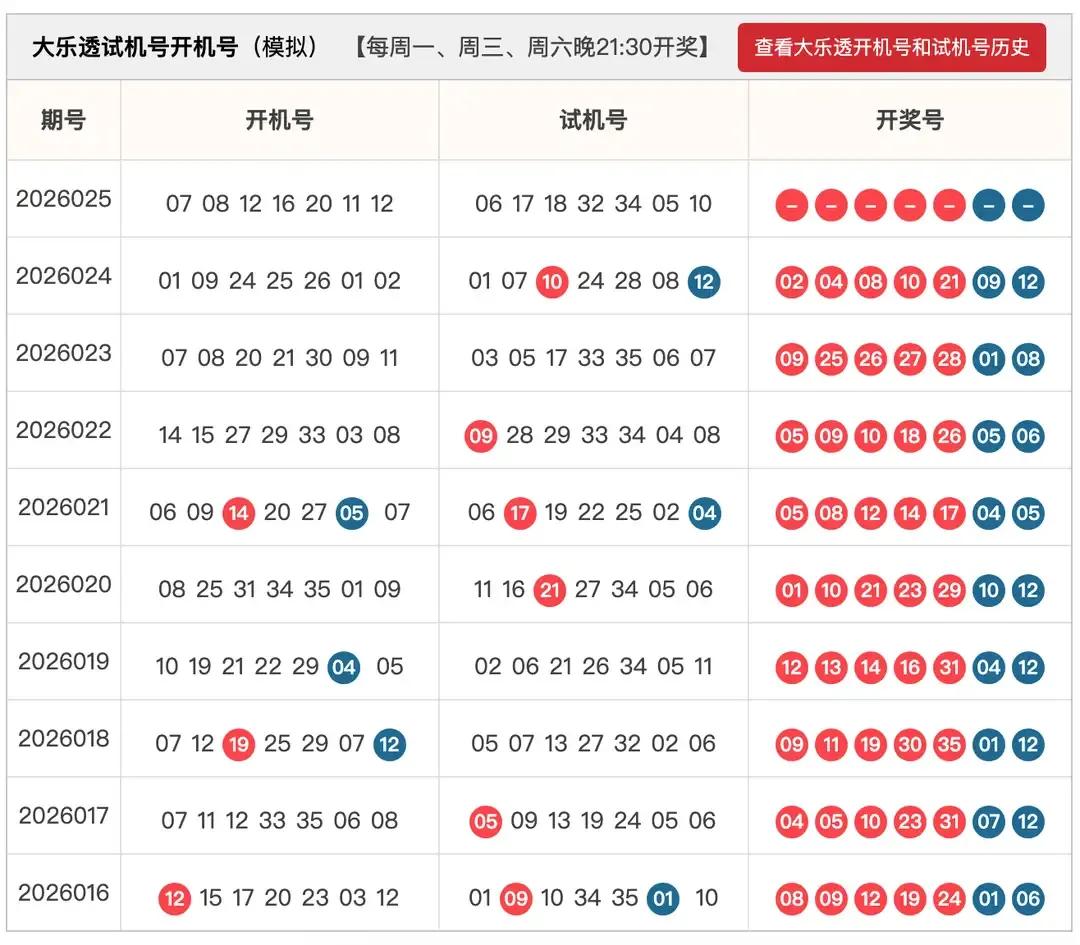Click the first dash placeholder ball of 2026025
The height and width of the screenshot is (945, 1080).
(x=791, y=205)
